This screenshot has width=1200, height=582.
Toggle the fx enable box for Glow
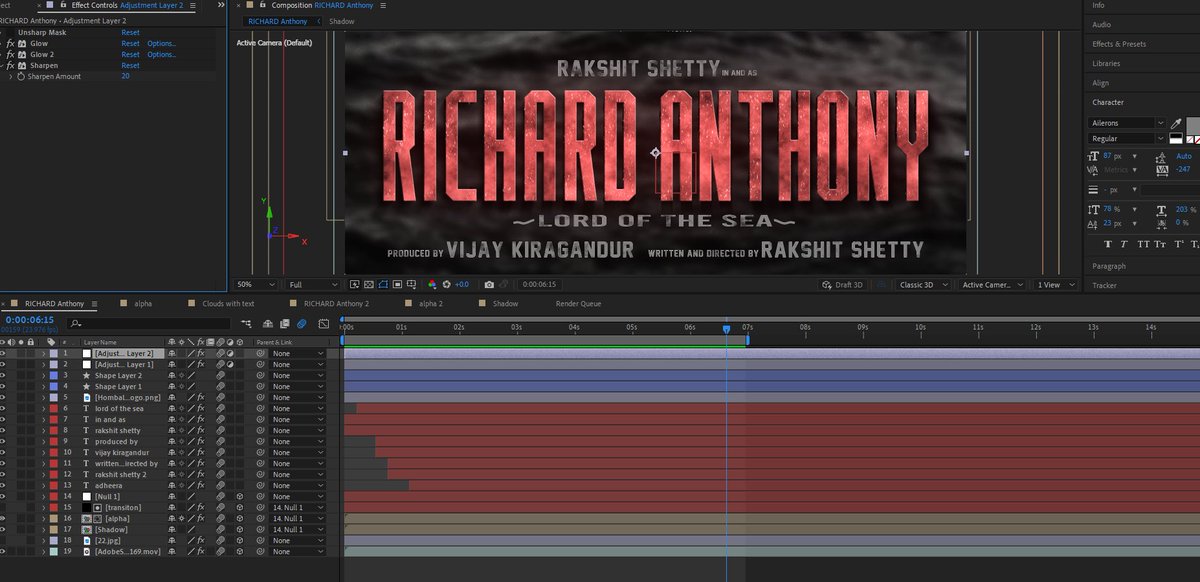10,44
